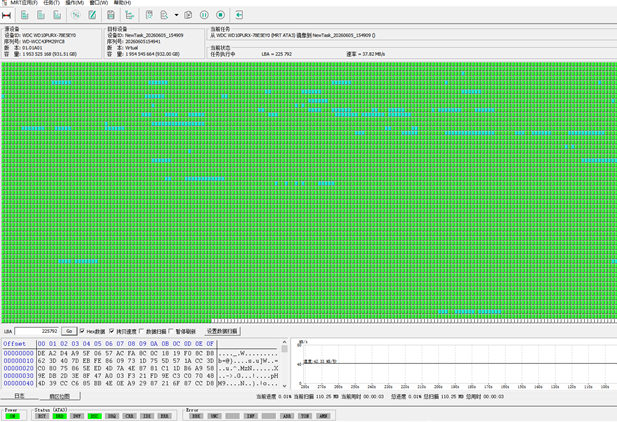The width and height of the screenshot is (617, 422).
Task: Click the save disk toolbar icon
Action: click(x=111, y=15)
